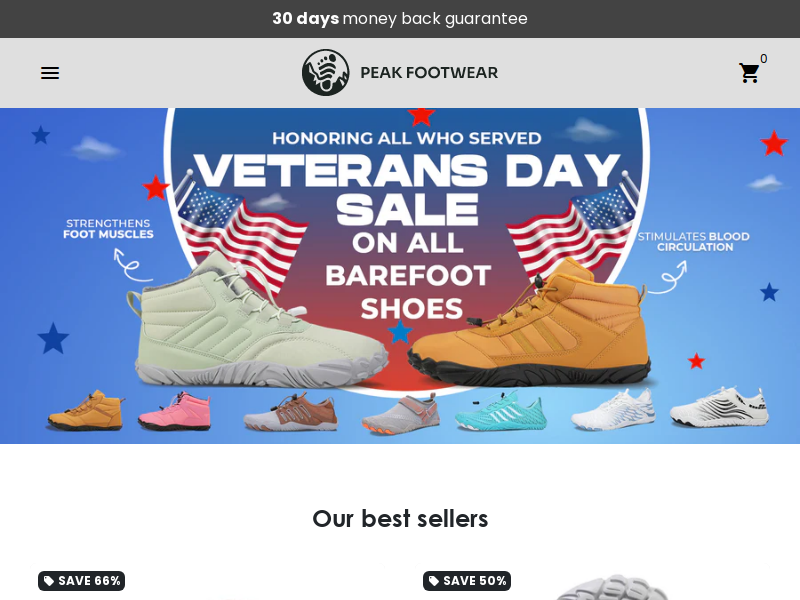Image resolution: width=800 pixels, height=600 pixels.
Task: Click the brown and grey shoe thumbnail
Action: pyautogui.click(x=290, y=411)
